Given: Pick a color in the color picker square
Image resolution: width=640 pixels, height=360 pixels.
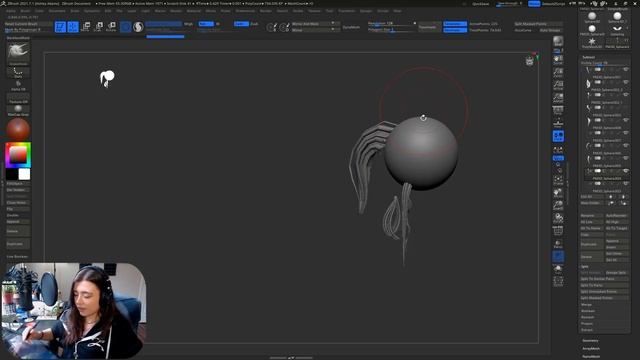Looking at the screenshot, I should click(x=18, y=155).
